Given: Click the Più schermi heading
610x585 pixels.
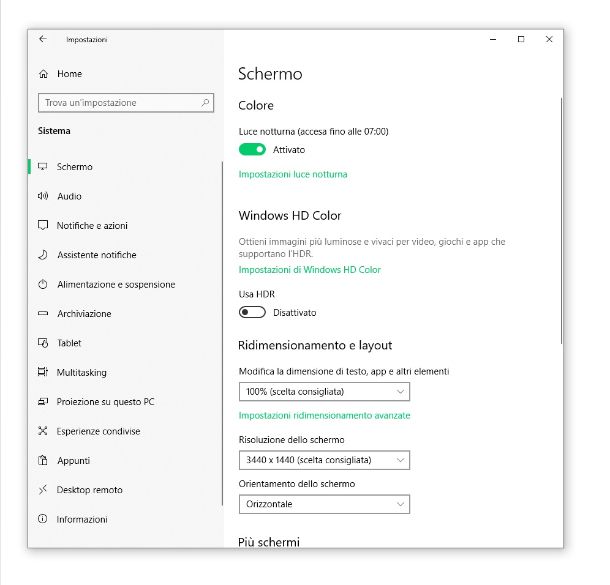Looking at the screenshot, I should click(269, 542).
